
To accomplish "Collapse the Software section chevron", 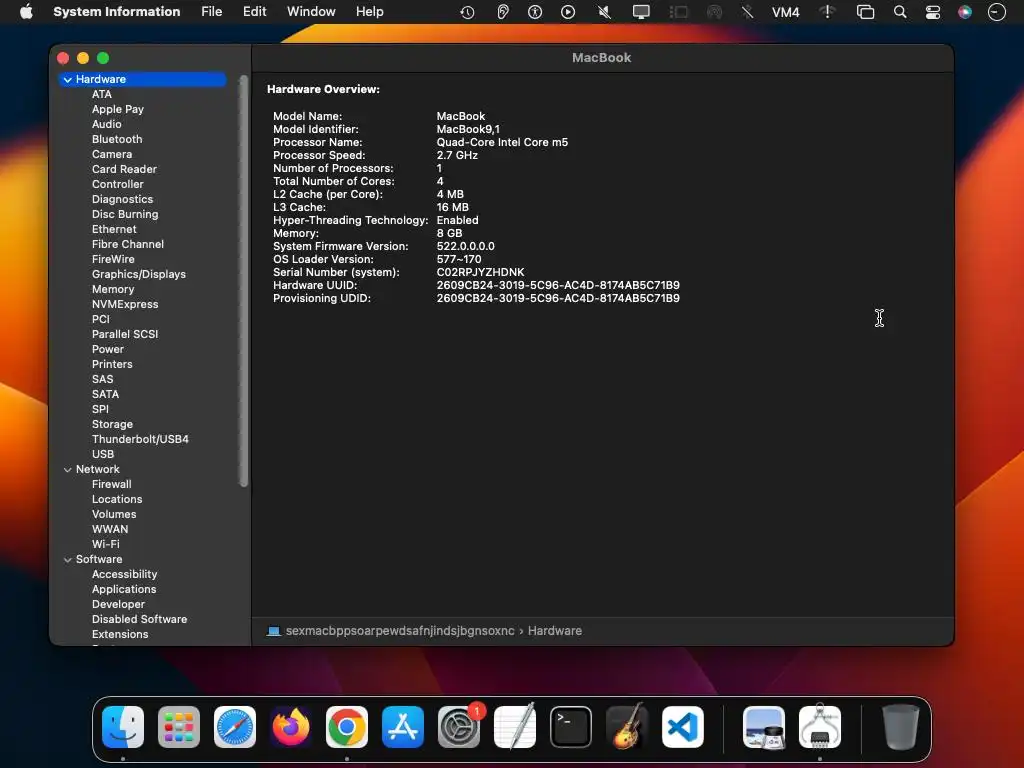I will pos(67,560).
